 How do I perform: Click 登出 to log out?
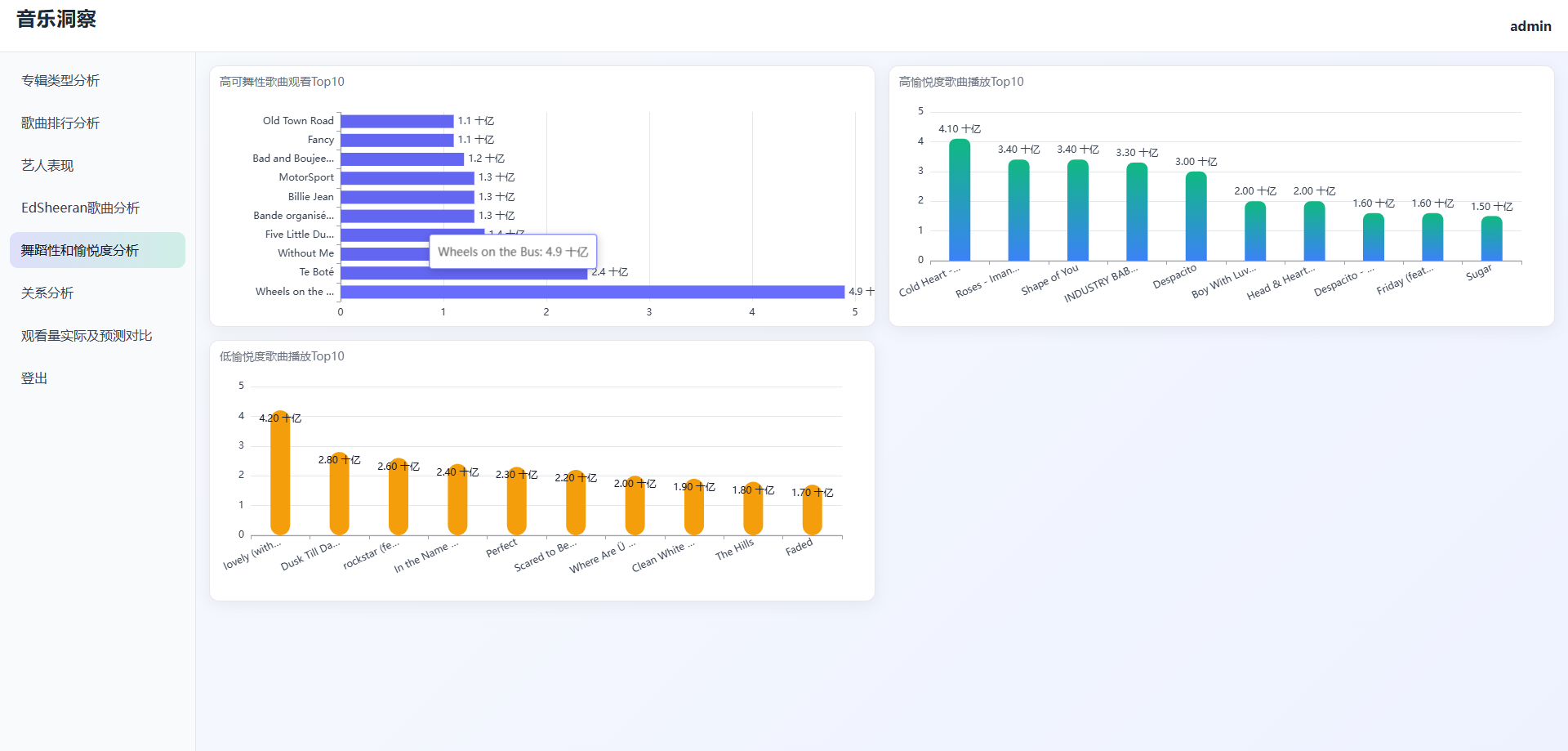(x=34, y=378)
